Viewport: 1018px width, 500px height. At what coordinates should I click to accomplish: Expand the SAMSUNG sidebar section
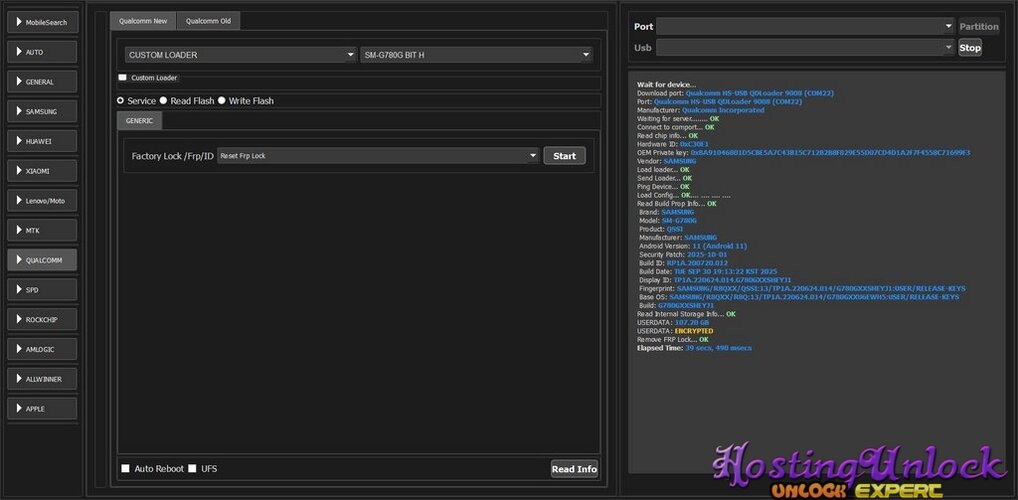pyautogui.click(x=42, y=111)
